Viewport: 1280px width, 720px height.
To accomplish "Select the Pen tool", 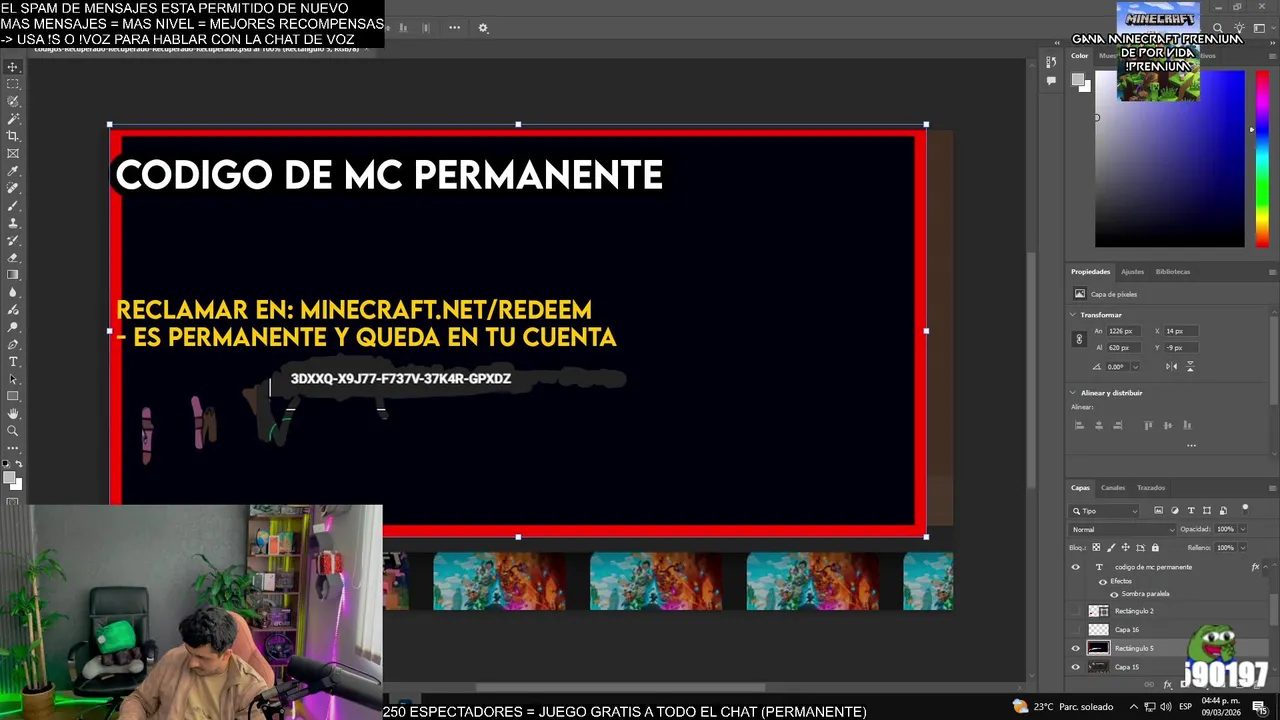I will coord(13,344).
